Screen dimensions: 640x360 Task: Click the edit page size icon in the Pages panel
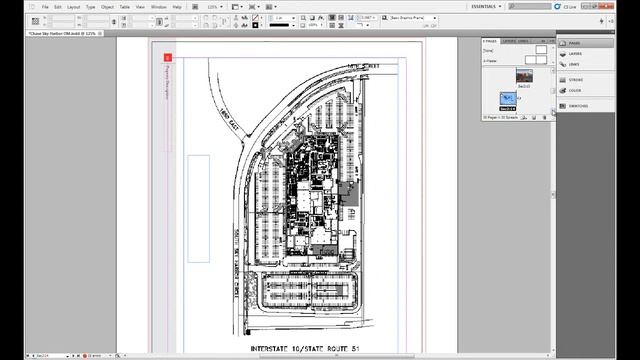[x=524, y=118]
